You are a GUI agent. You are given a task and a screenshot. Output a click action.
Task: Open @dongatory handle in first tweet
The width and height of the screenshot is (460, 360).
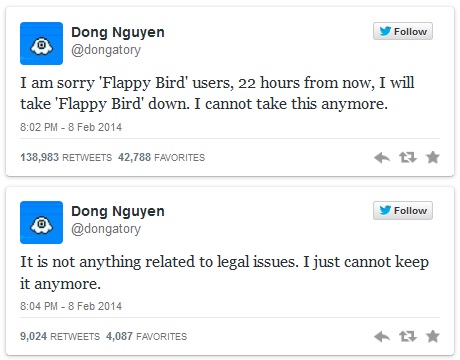[106, 50]
